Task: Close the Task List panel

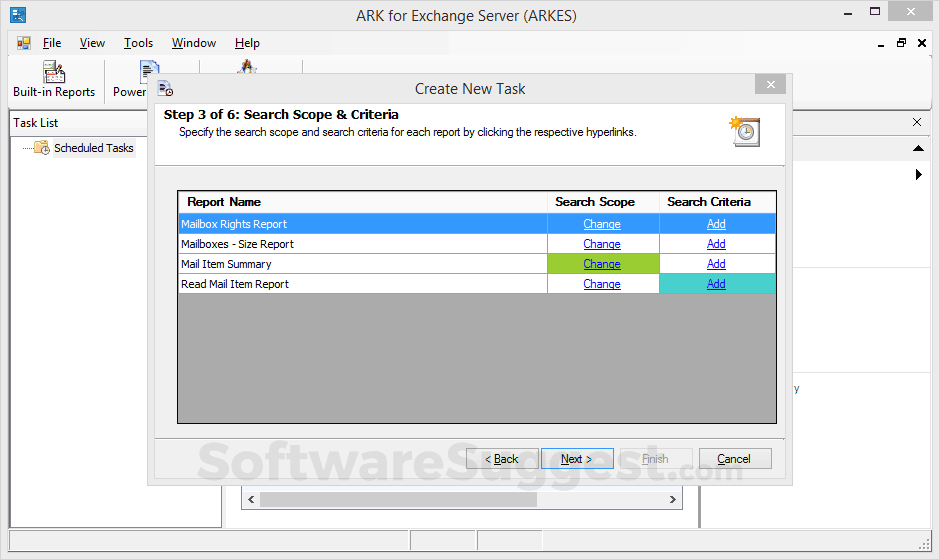Action: click(x=917, y=122)
